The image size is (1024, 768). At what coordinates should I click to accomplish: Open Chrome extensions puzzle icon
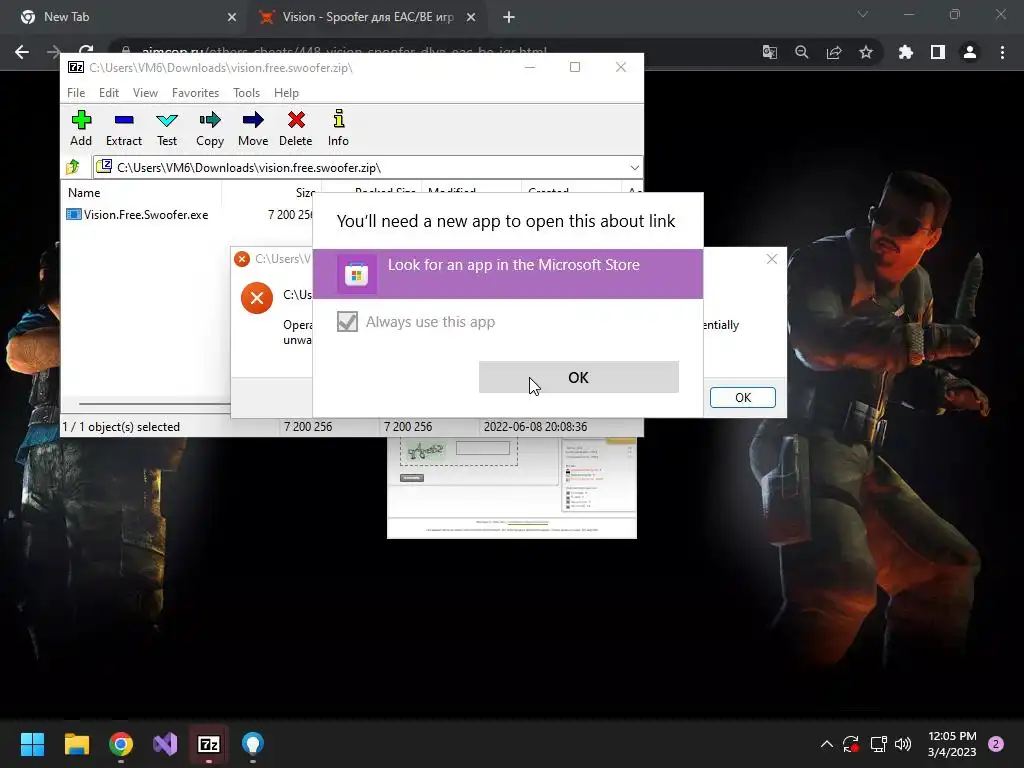[906, 52]
